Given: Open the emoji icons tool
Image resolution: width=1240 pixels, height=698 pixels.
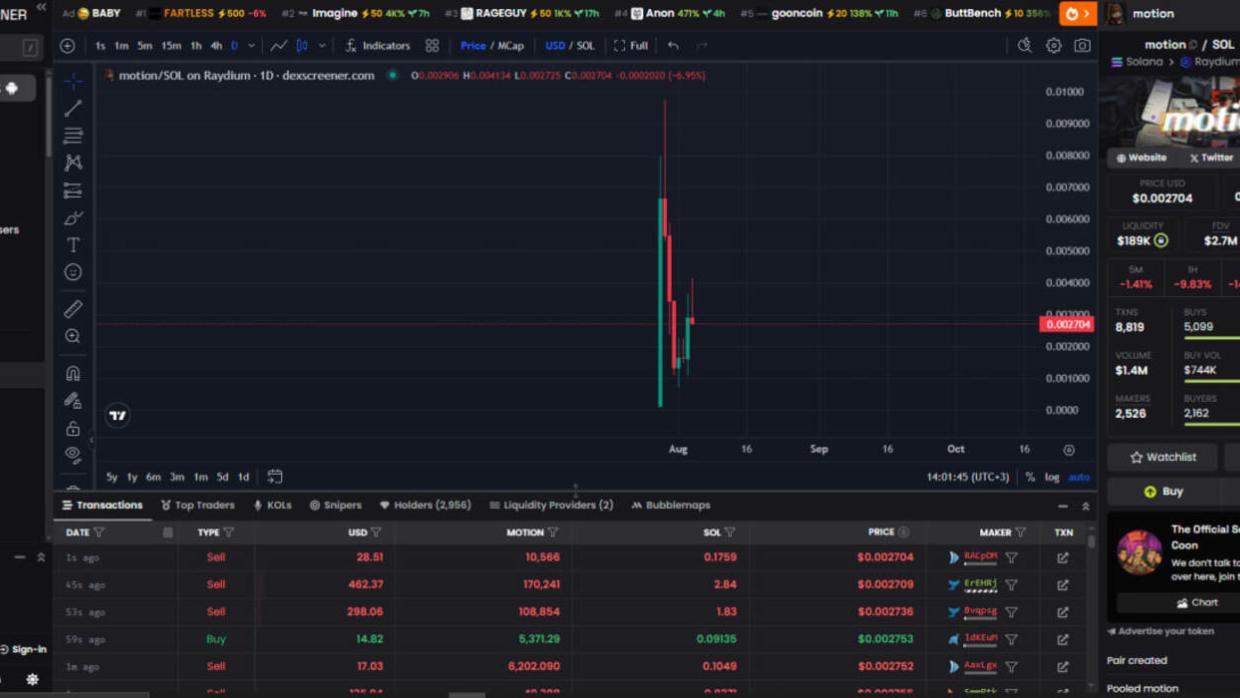Looking at the screenshot, I should pos(73,272).
